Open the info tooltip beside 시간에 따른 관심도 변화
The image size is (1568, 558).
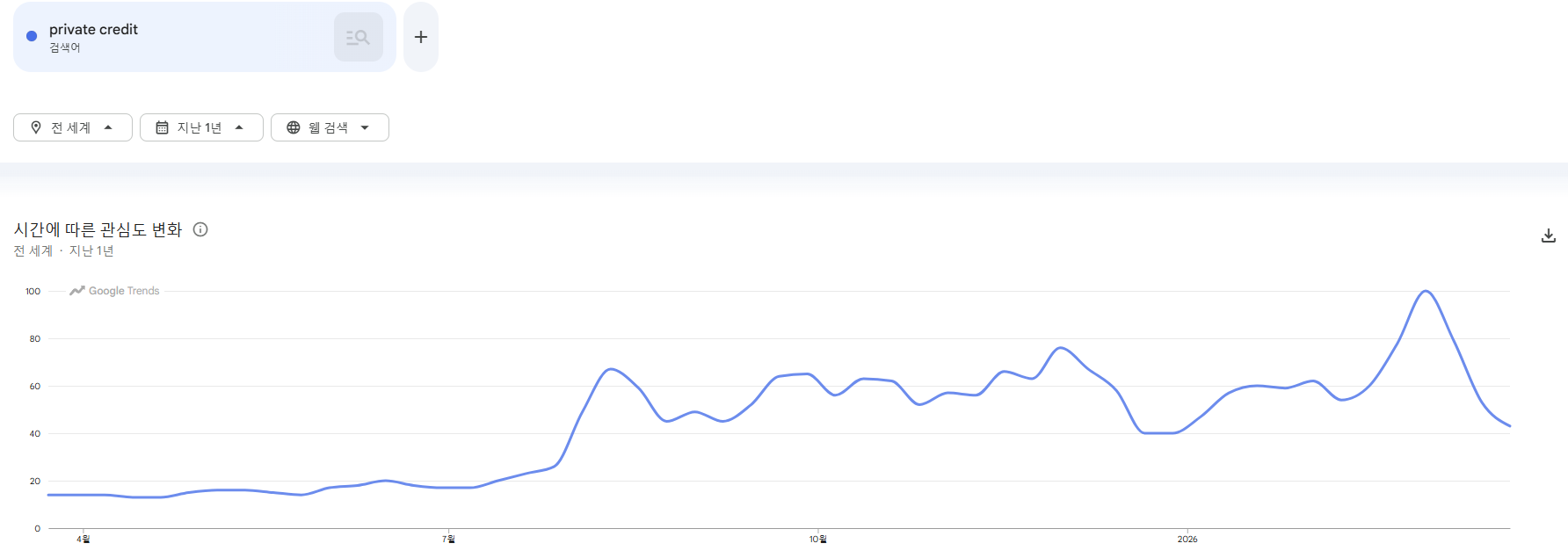(x=200, y=229)
